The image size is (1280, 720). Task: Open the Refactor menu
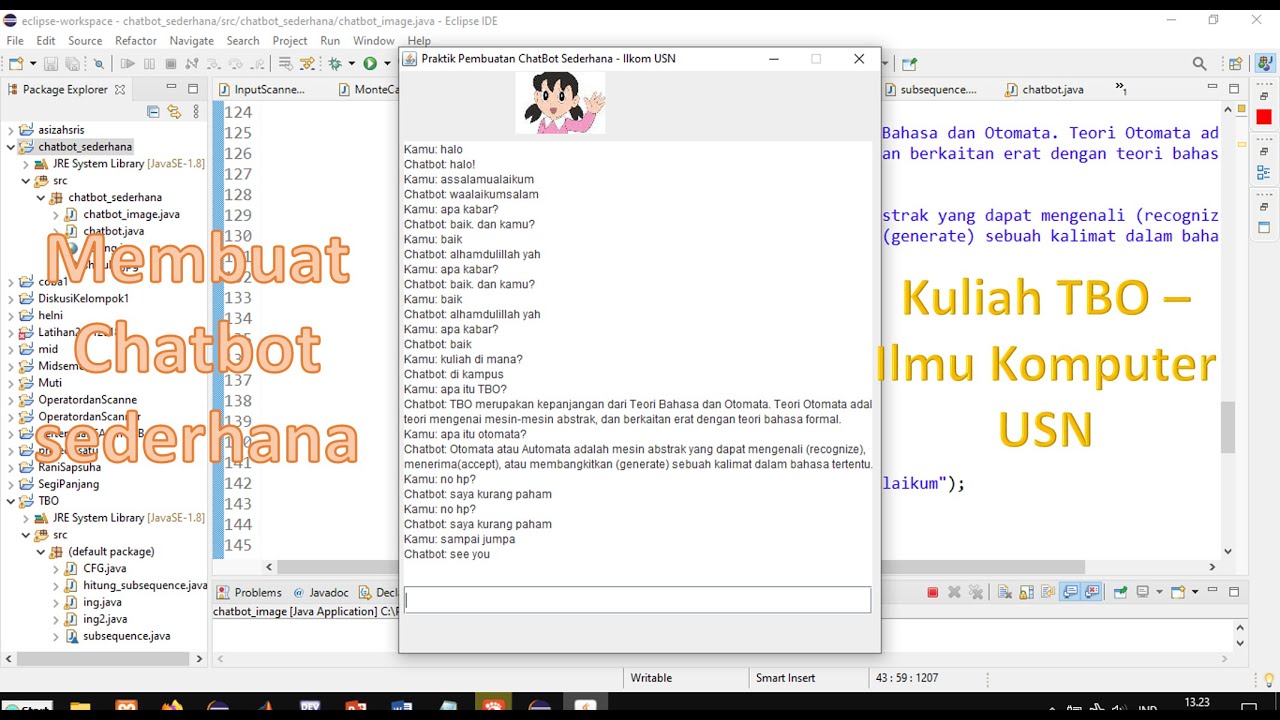click(136, 41)
